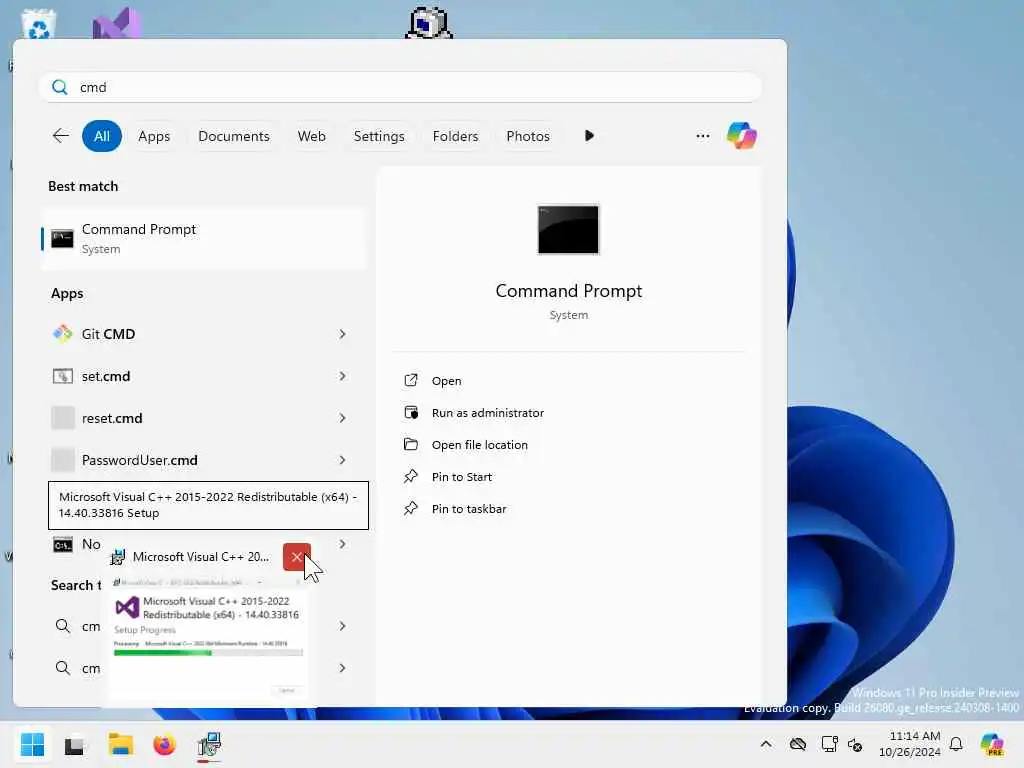Expand reset.cmd options chevron
The height and width of the screenshot is (768, 1024).
342,418
